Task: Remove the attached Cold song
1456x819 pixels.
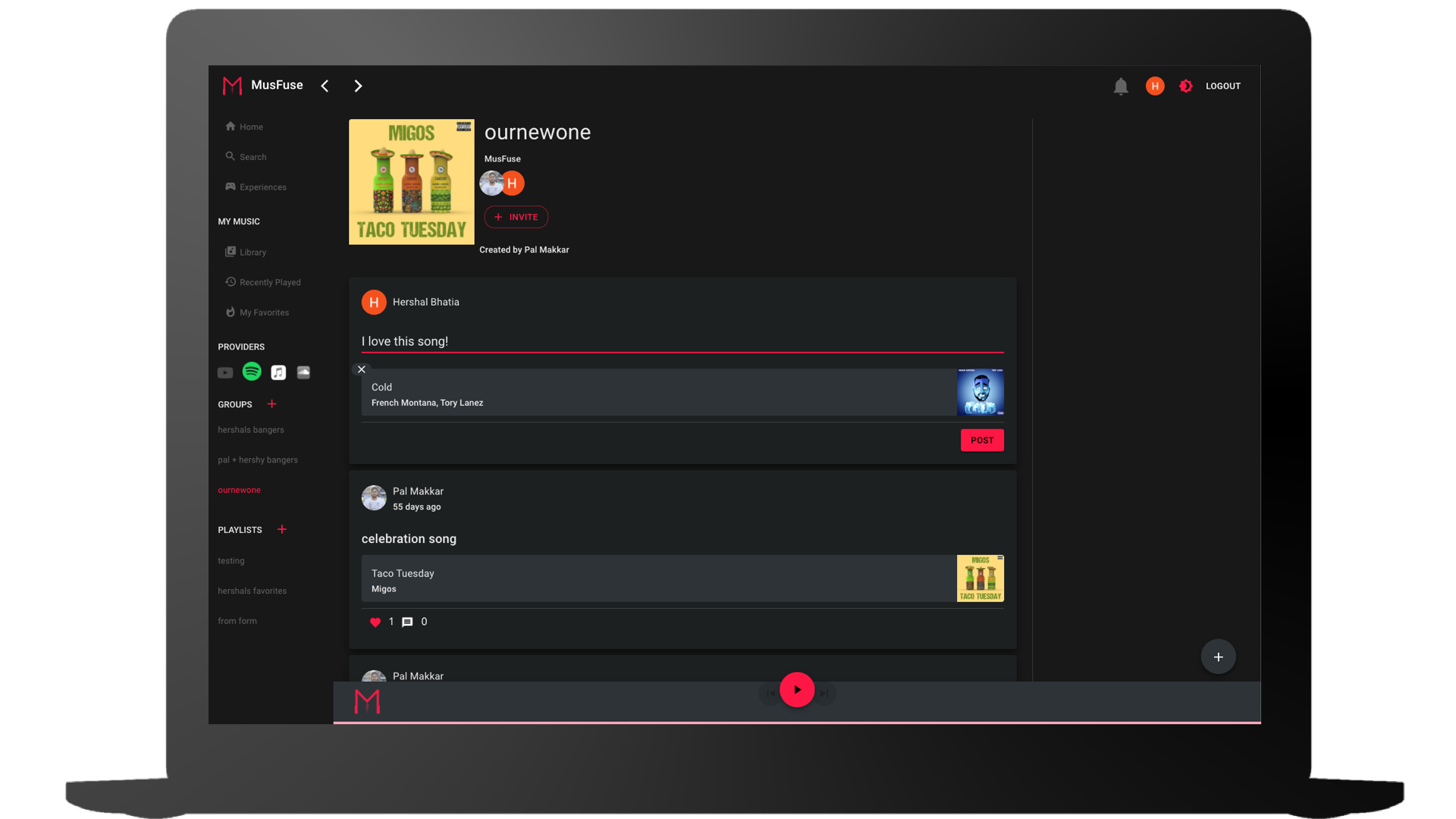Action: tap(362, 369)
